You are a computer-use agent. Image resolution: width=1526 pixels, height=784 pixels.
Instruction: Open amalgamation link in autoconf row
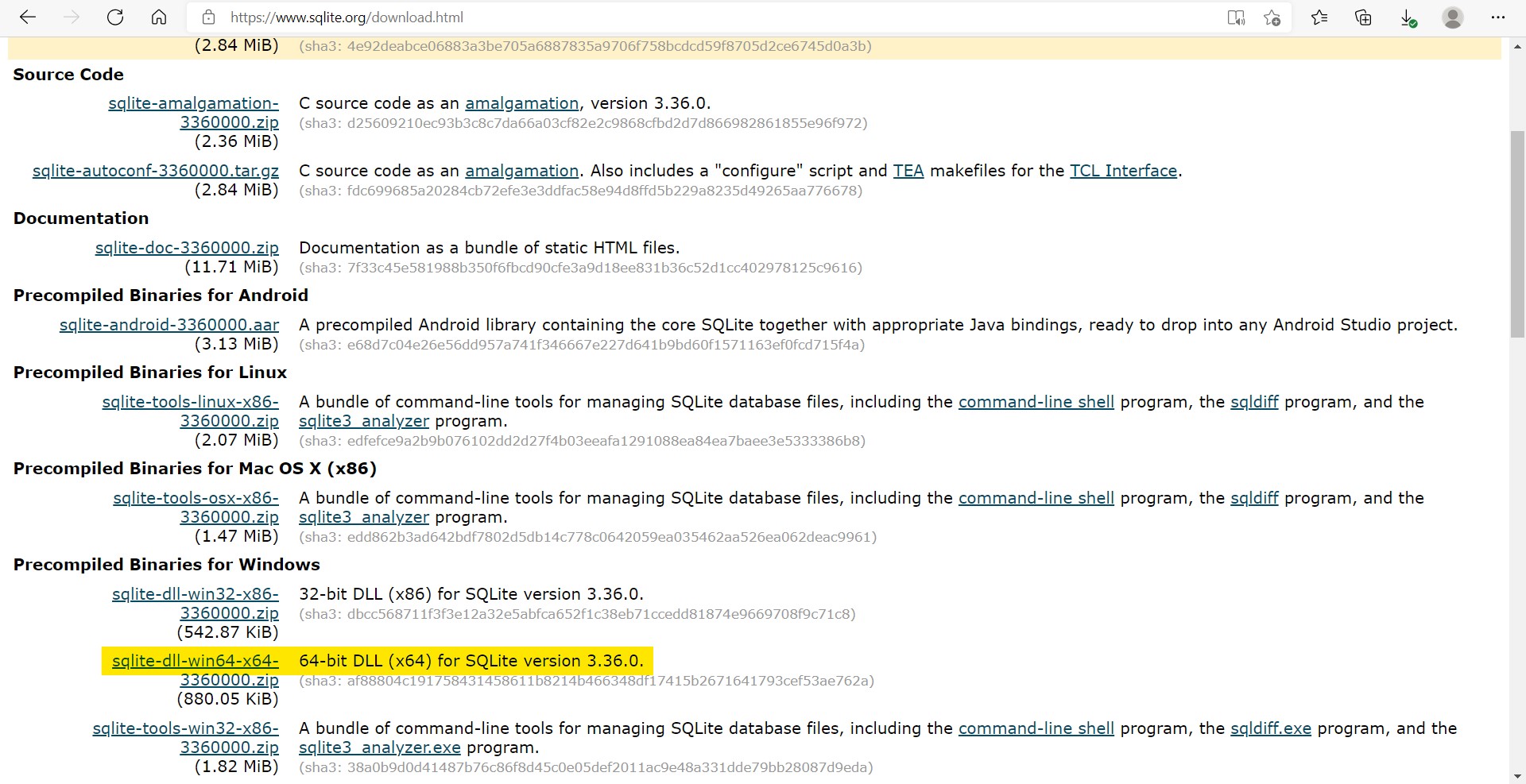tap(521, 171)
